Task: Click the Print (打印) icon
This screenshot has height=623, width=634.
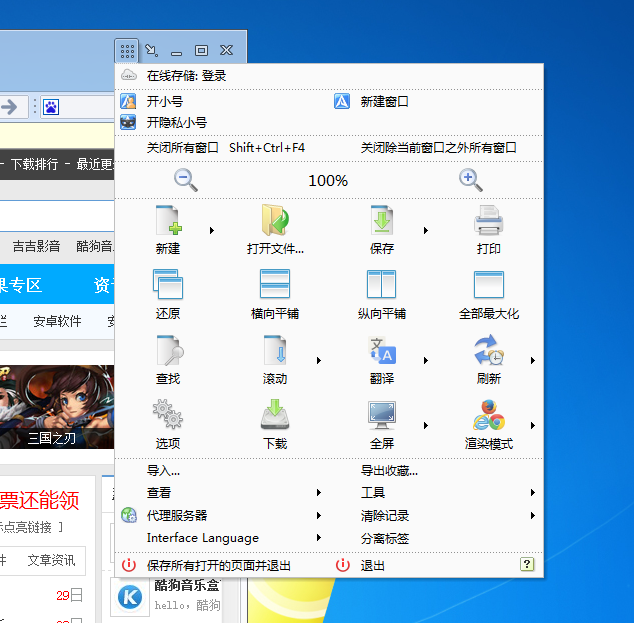Action: tap(488, 221)
